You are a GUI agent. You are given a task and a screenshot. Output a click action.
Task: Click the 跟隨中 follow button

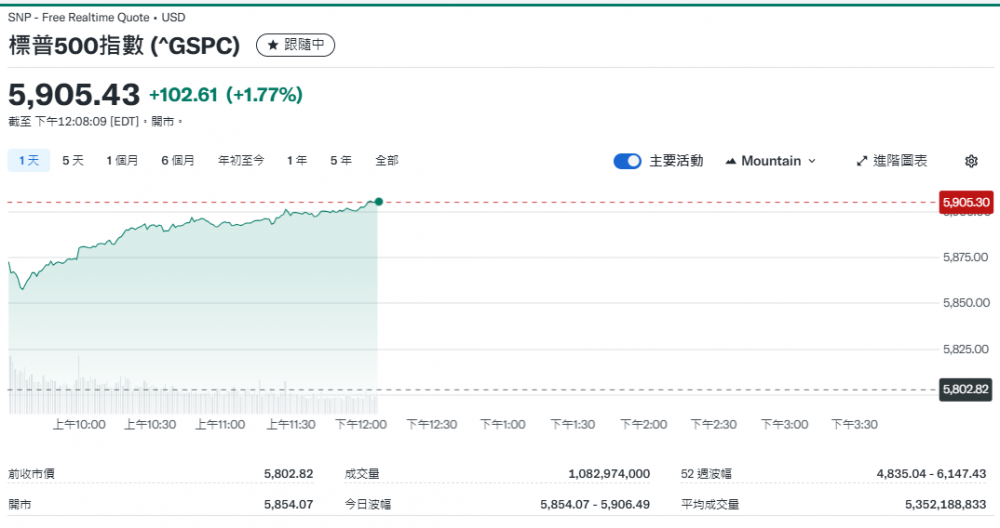[x=296, y=45]
